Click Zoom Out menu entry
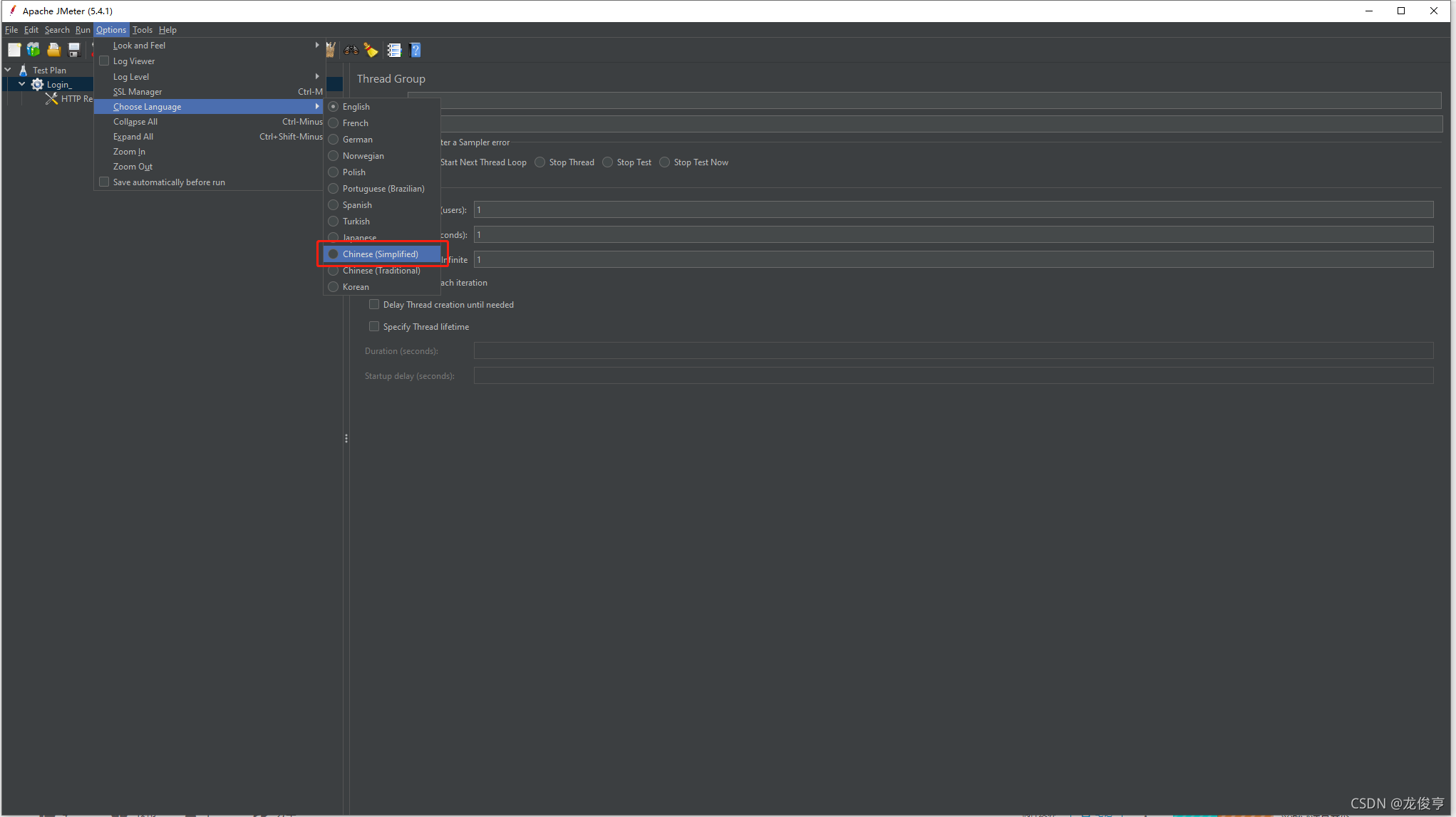The width and height of the screenshot is (1456, 817). point(210,166)
